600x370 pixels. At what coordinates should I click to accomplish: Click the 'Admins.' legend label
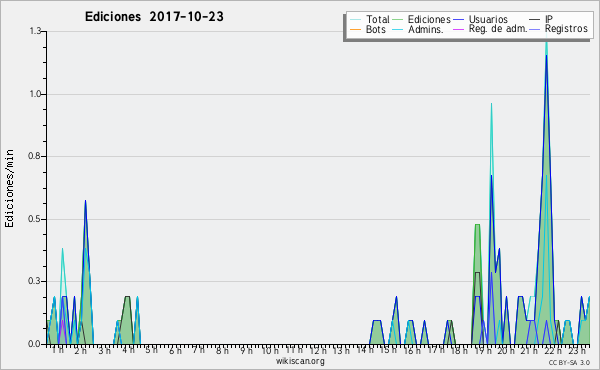click(x=426, y=29)
